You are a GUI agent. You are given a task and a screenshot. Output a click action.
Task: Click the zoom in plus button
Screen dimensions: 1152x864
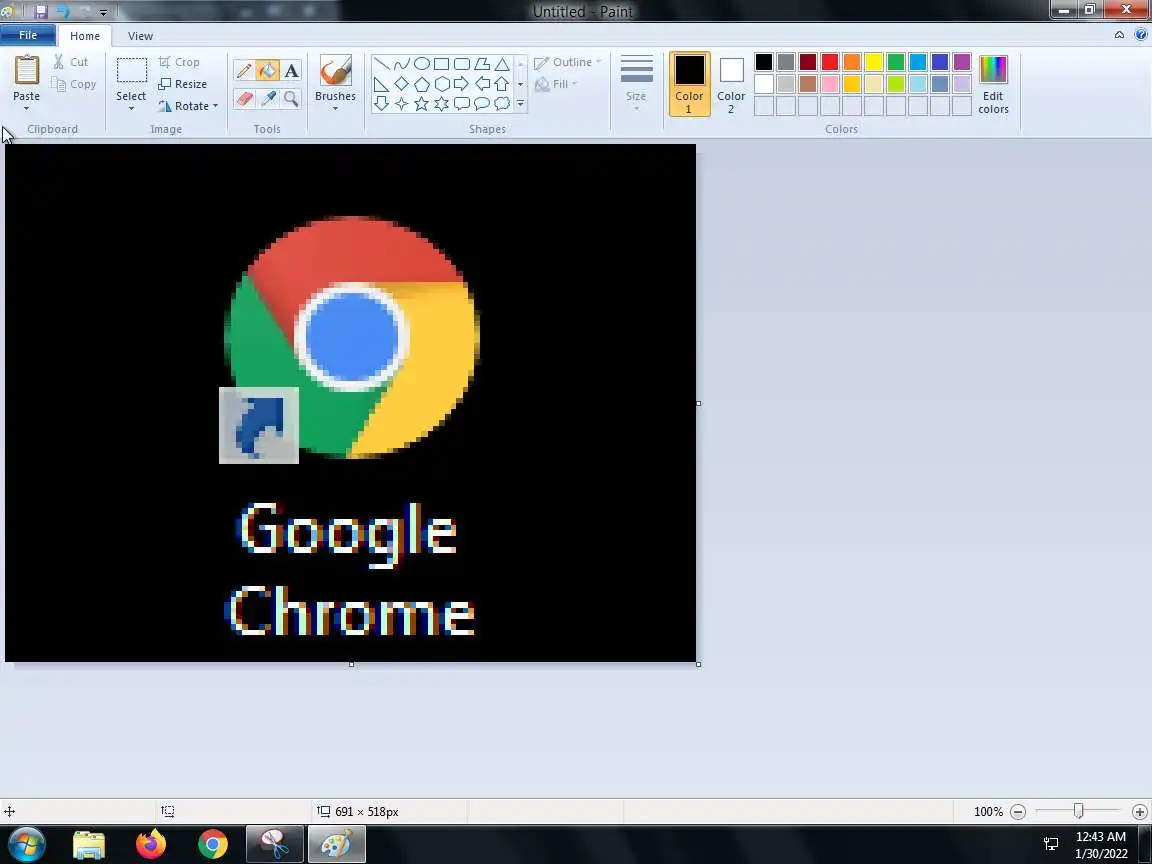click(x=1140, y=812)
